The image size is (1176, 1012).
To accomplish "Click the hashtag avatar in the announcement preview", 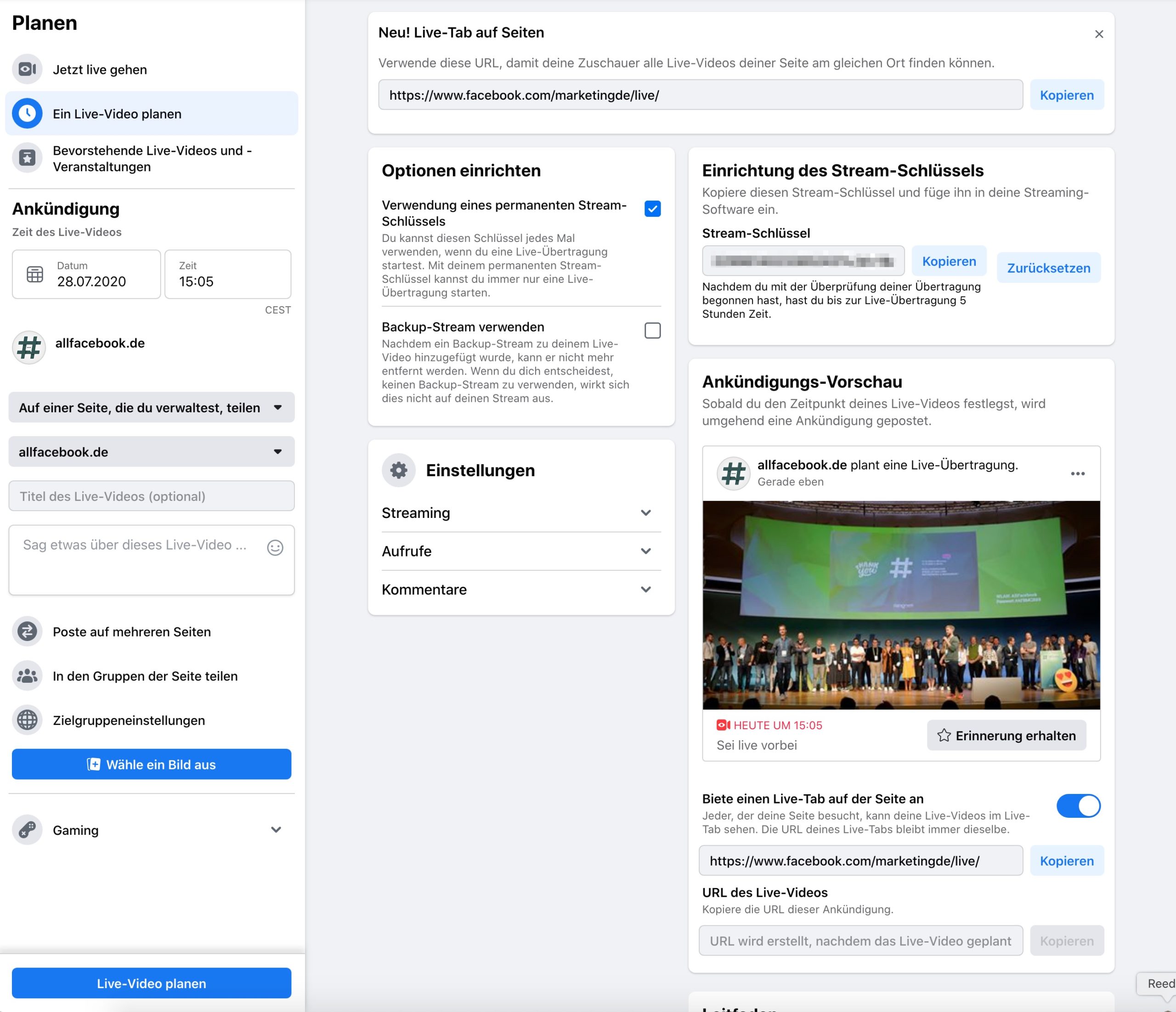I will click(x=734, y=473).
